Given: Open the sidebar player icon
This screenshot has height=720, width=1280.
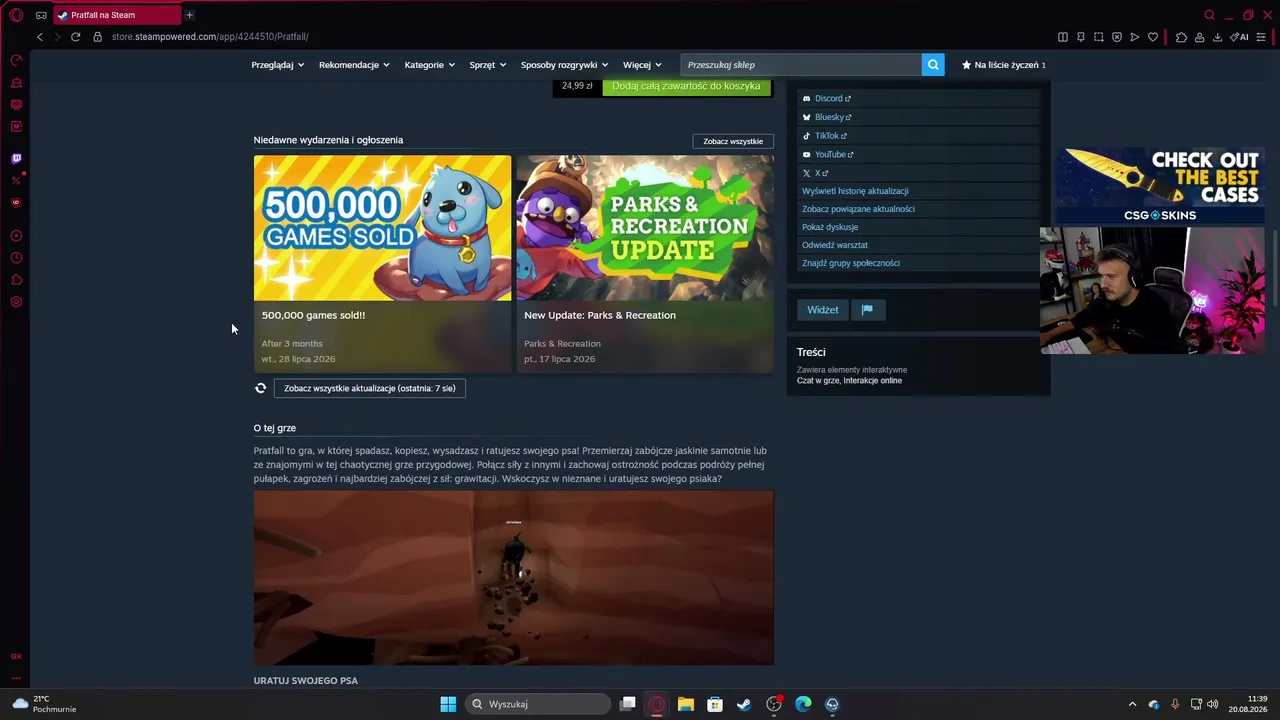Looking at the screenshot, I should [x=16, y=236].
